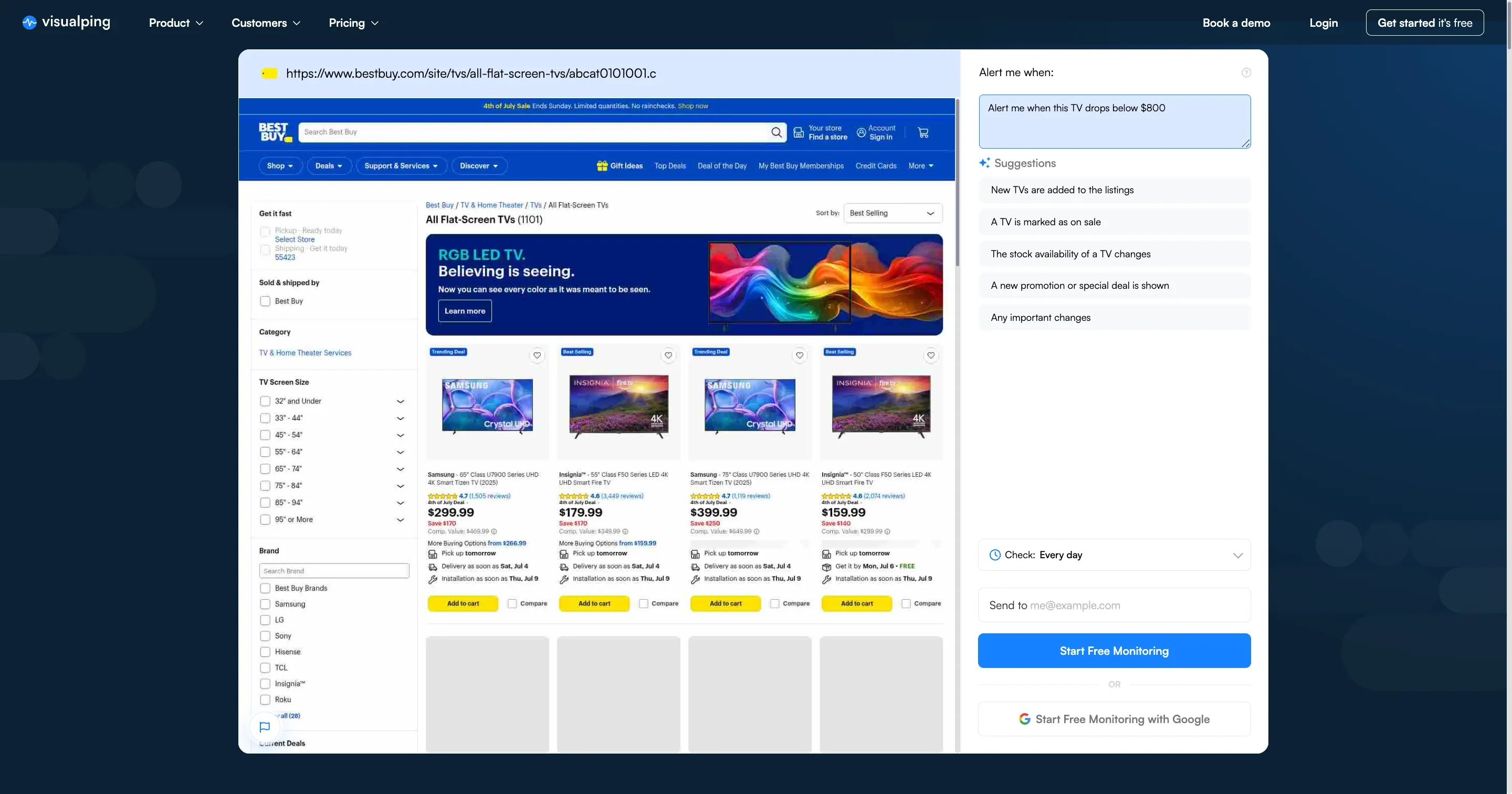This screenshot has width=1512, height=794.
Task: Tick the Samsung brand checkbox
Action: [265, 604]
